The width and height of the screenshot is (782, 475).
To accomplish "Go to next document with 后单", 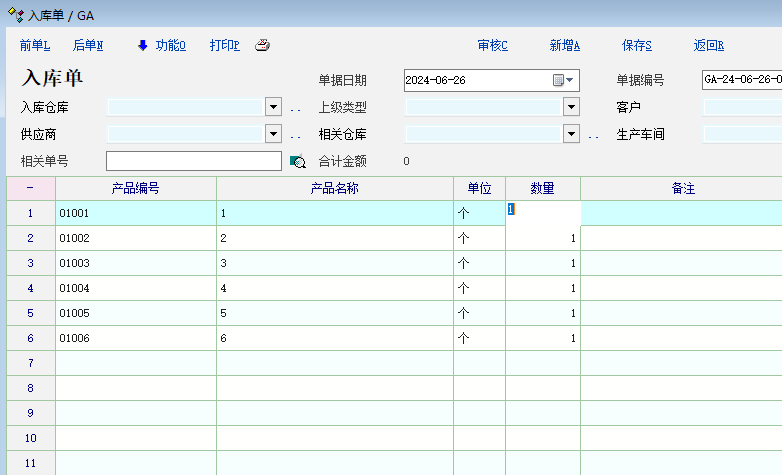I will pos(88,45).
